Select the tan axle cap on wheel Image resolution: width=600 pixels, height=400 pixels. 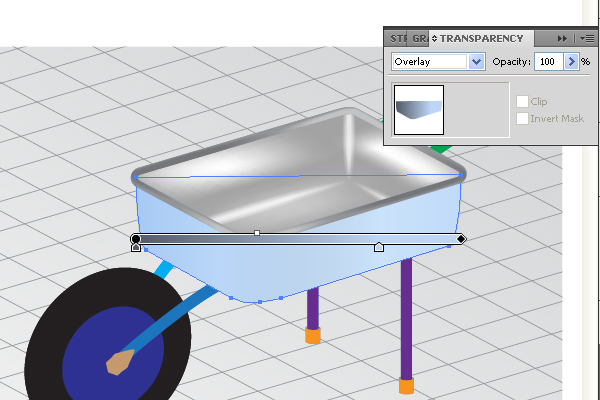pyautogui.click(x=120, y=362)
